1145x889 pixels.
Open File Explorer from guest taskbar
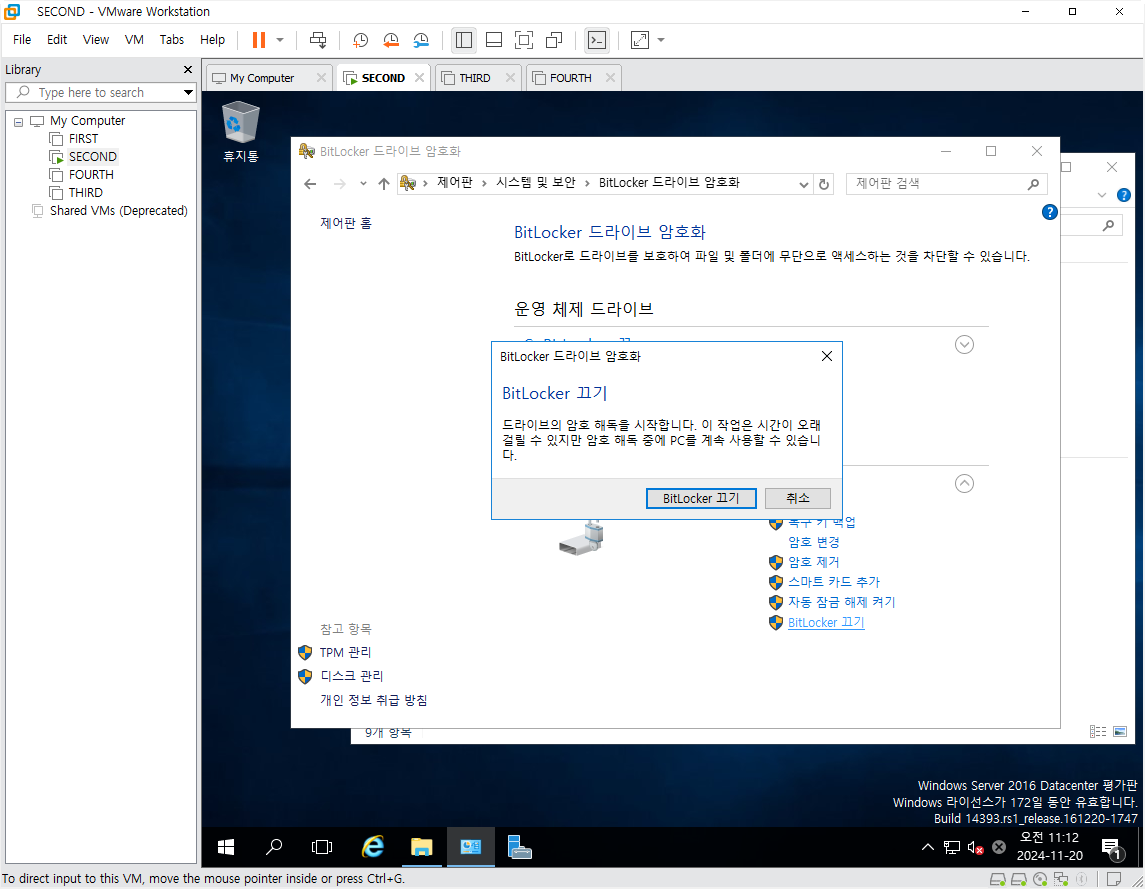421,847
